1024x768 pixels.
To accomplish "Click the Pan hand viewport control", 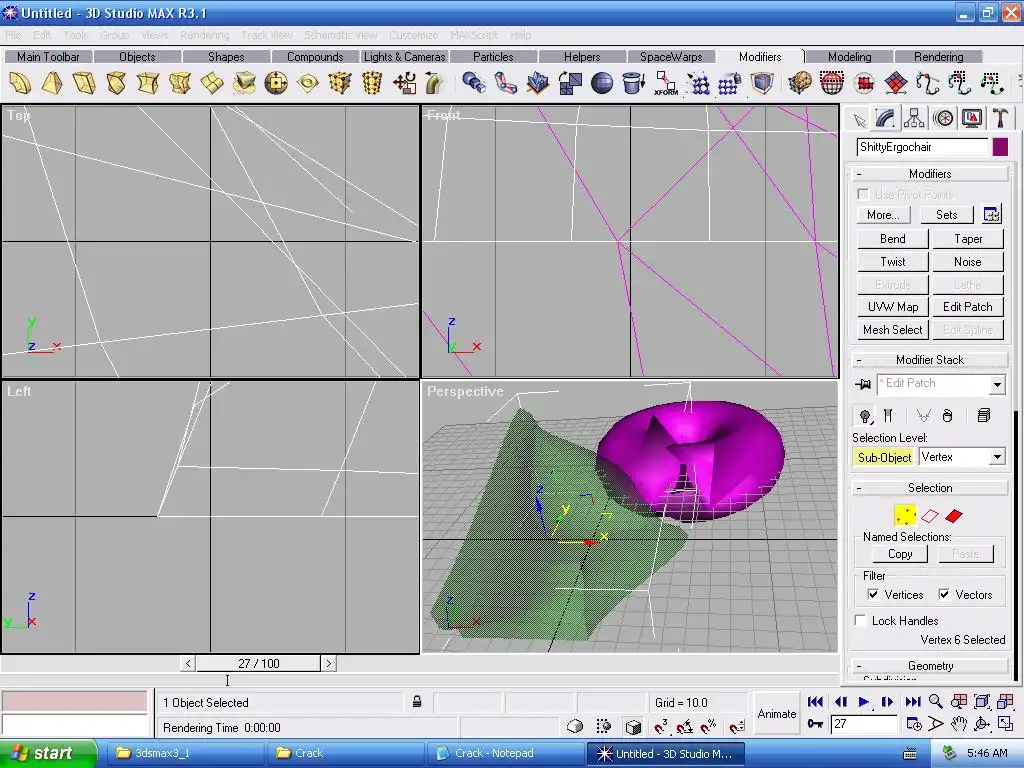I will [958, 724].
